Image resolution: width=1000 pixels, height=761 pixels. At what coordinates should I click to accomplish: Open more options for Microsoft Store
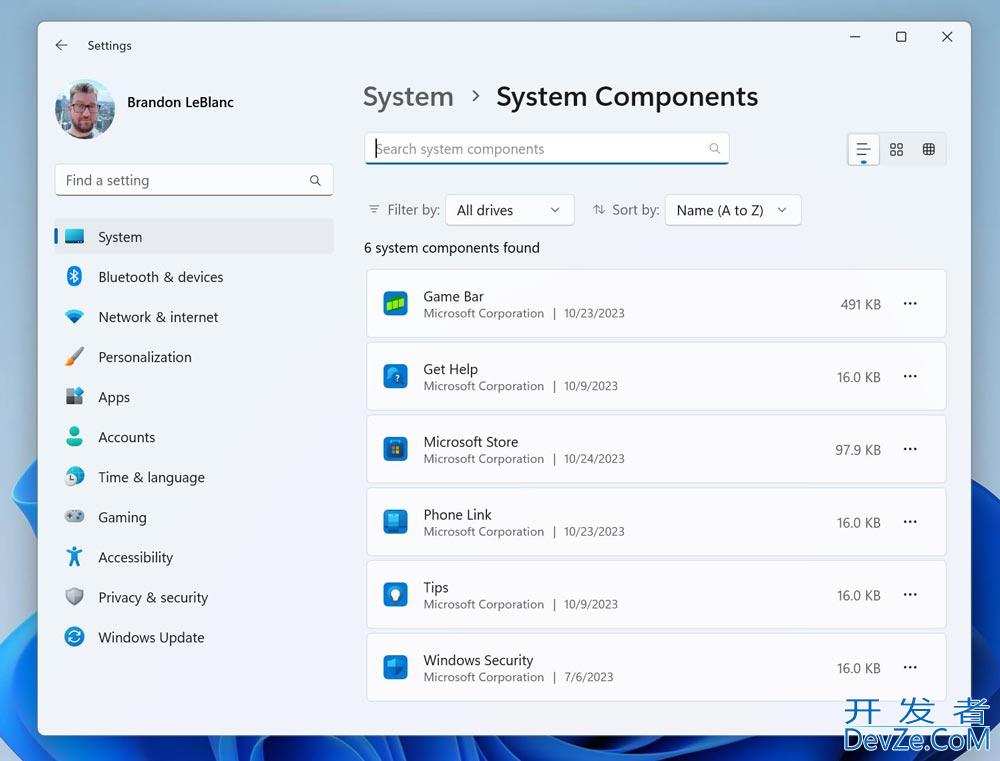click(x=910, y=449)
